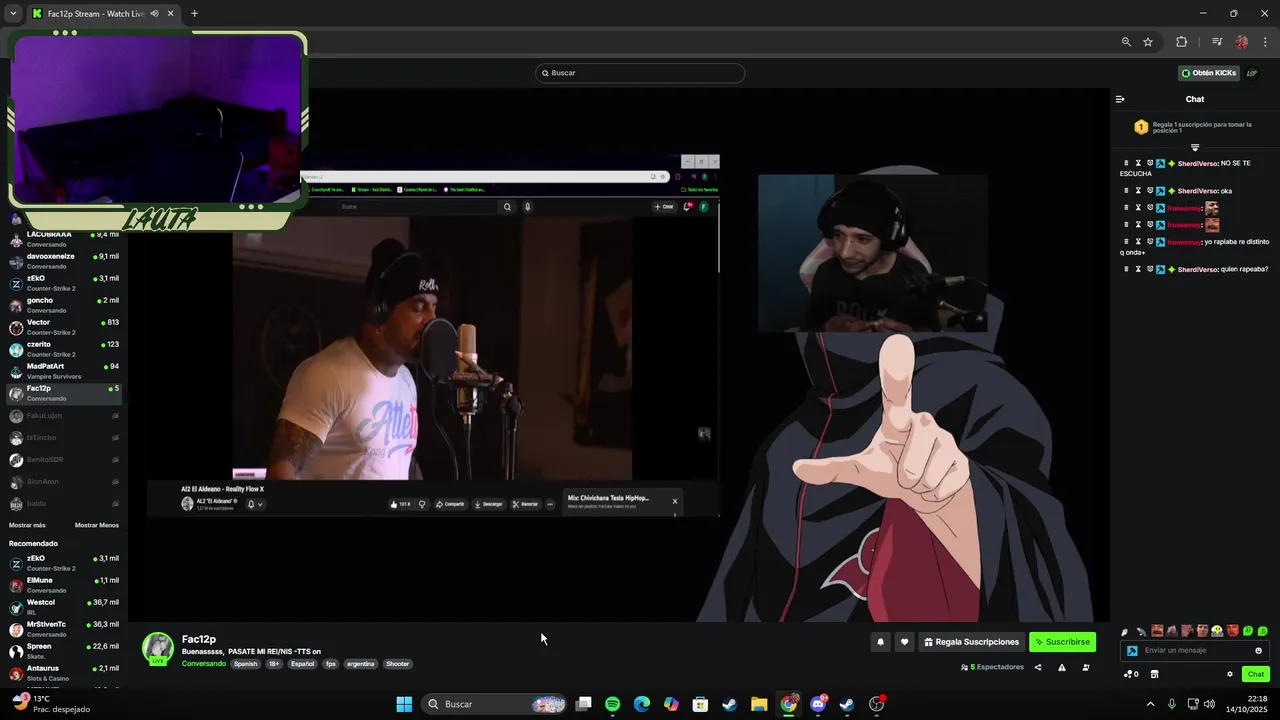Expand the chat leaderboard chevron
This screenshot has height=720, width=1280.
pyautogui.click(x=1195, y=147)
